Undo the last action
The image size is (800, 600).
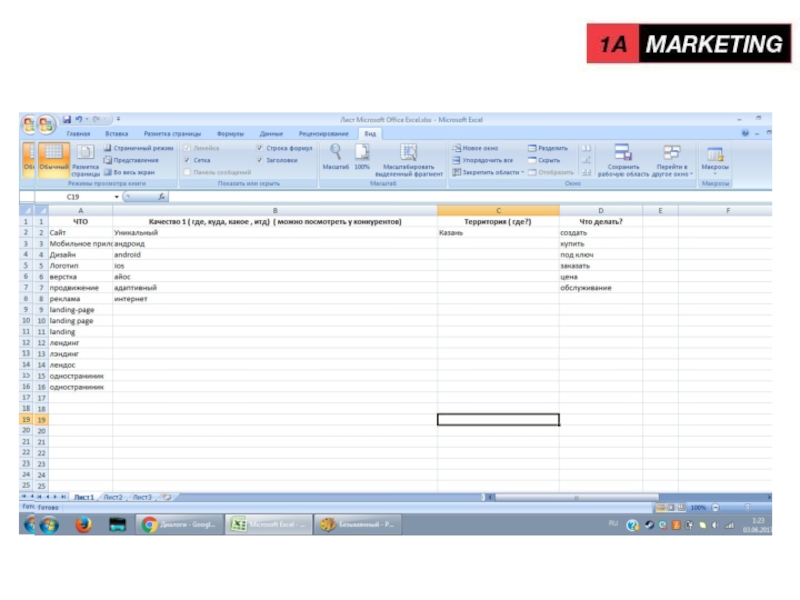click(x=79, y=119)
